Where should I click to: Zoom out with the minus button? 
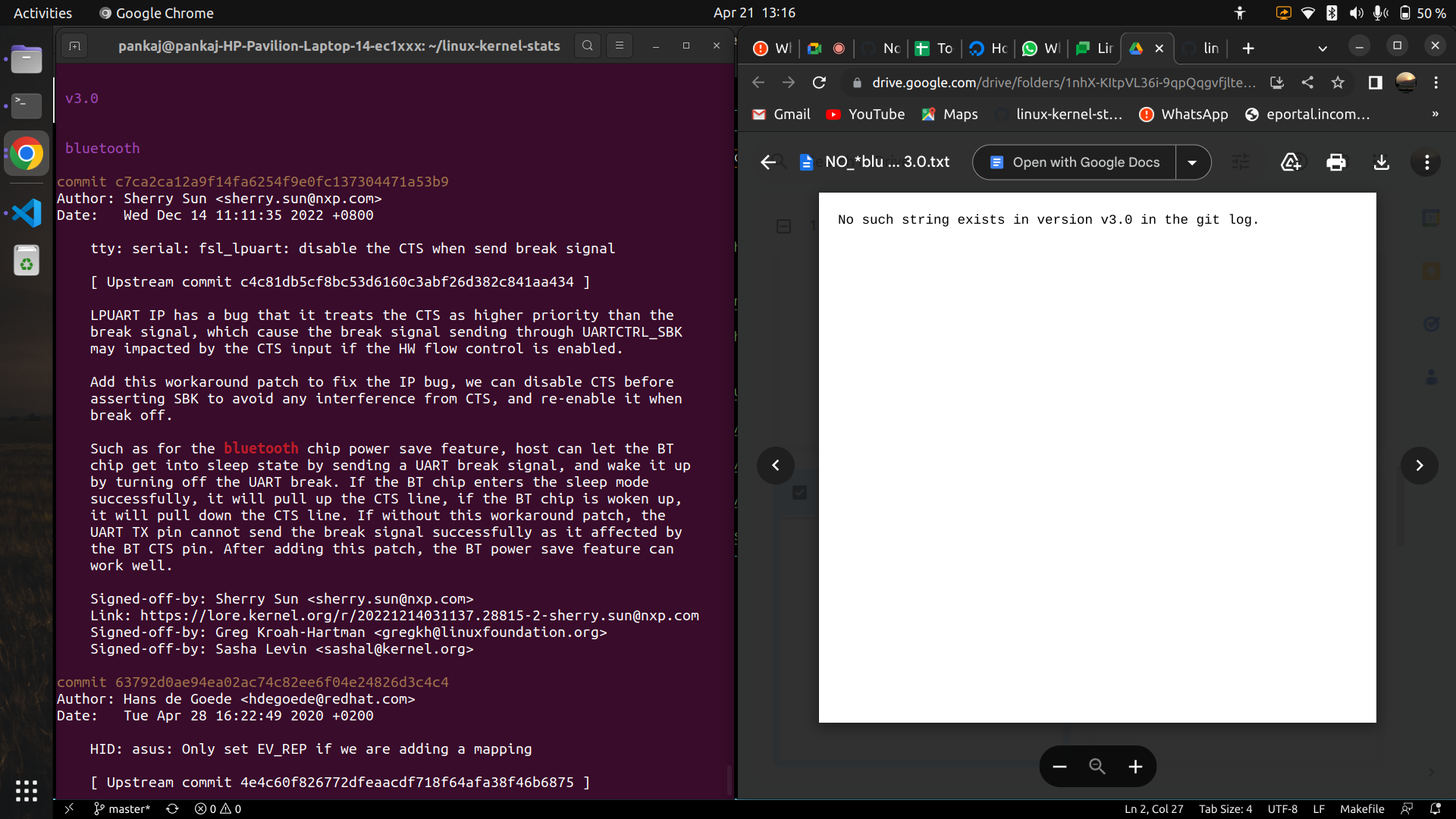click(1059, 767)
